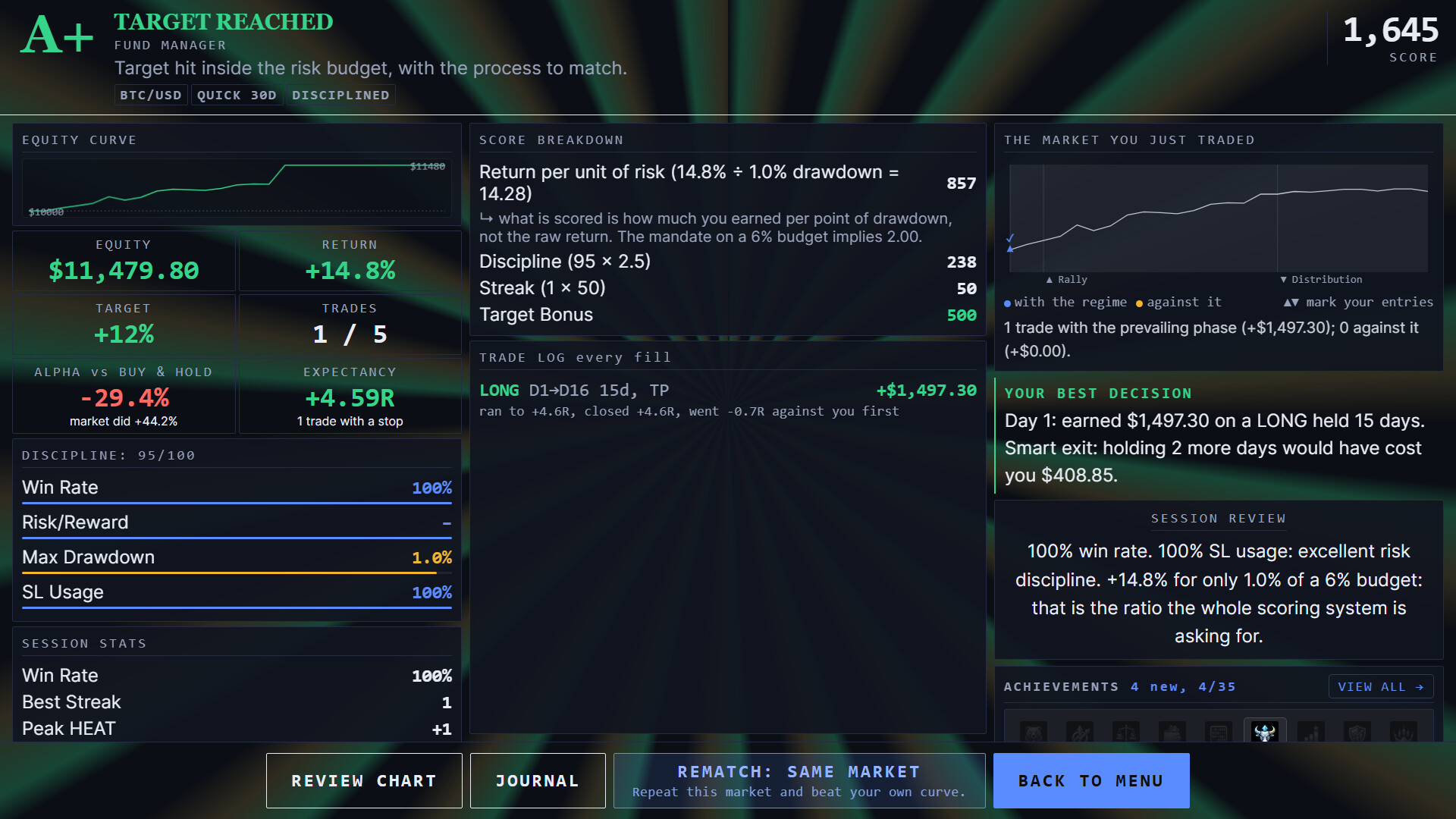This screenshot has height=819, width=1456.
Task: Click the DISCIPLINED tag
Action: [x=340, y=95]
